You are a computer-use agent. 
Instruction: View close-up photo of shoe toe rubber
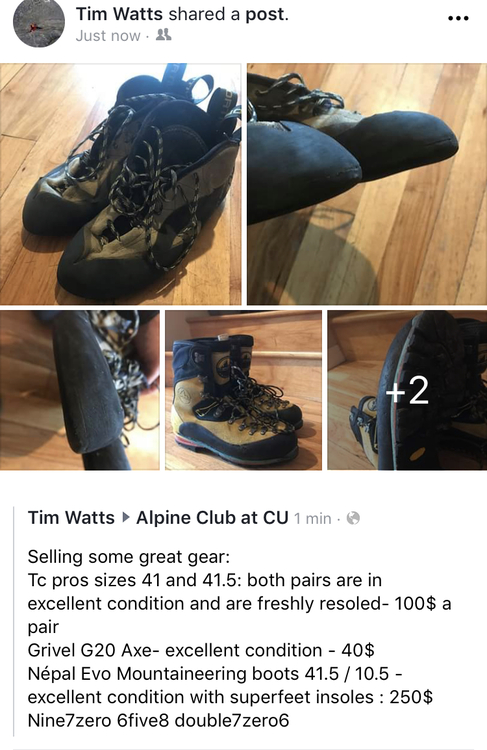click(367, 184)
